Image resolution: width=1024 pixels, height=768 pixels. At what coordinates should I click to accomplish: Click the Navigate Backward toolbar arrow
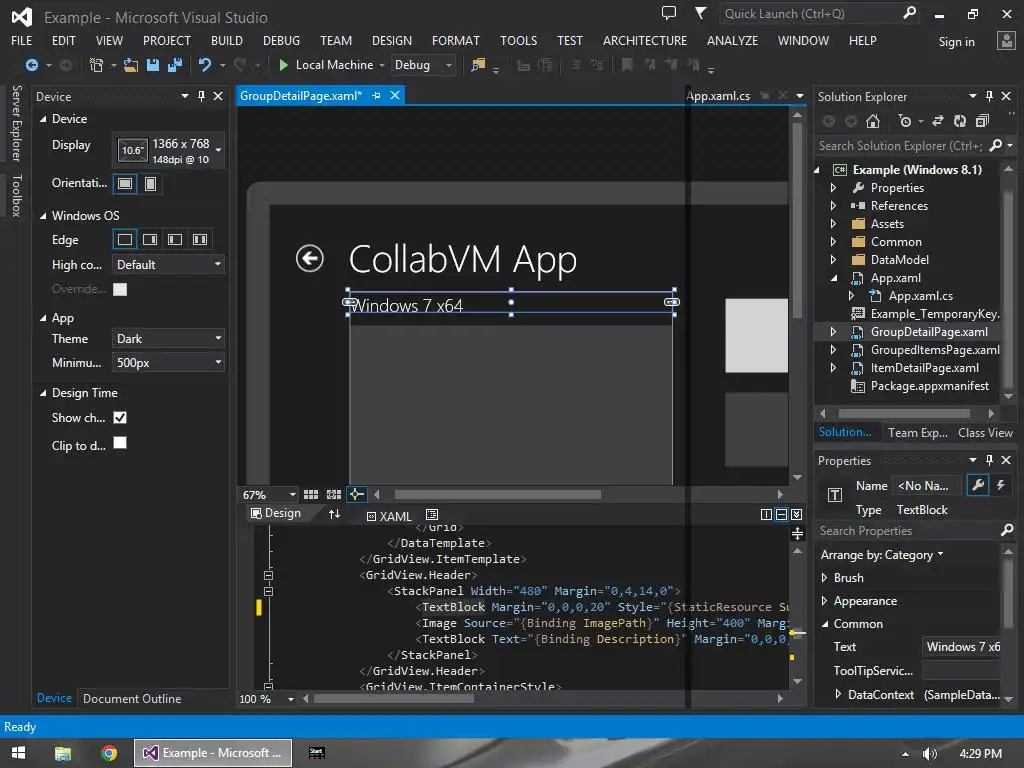31,65
